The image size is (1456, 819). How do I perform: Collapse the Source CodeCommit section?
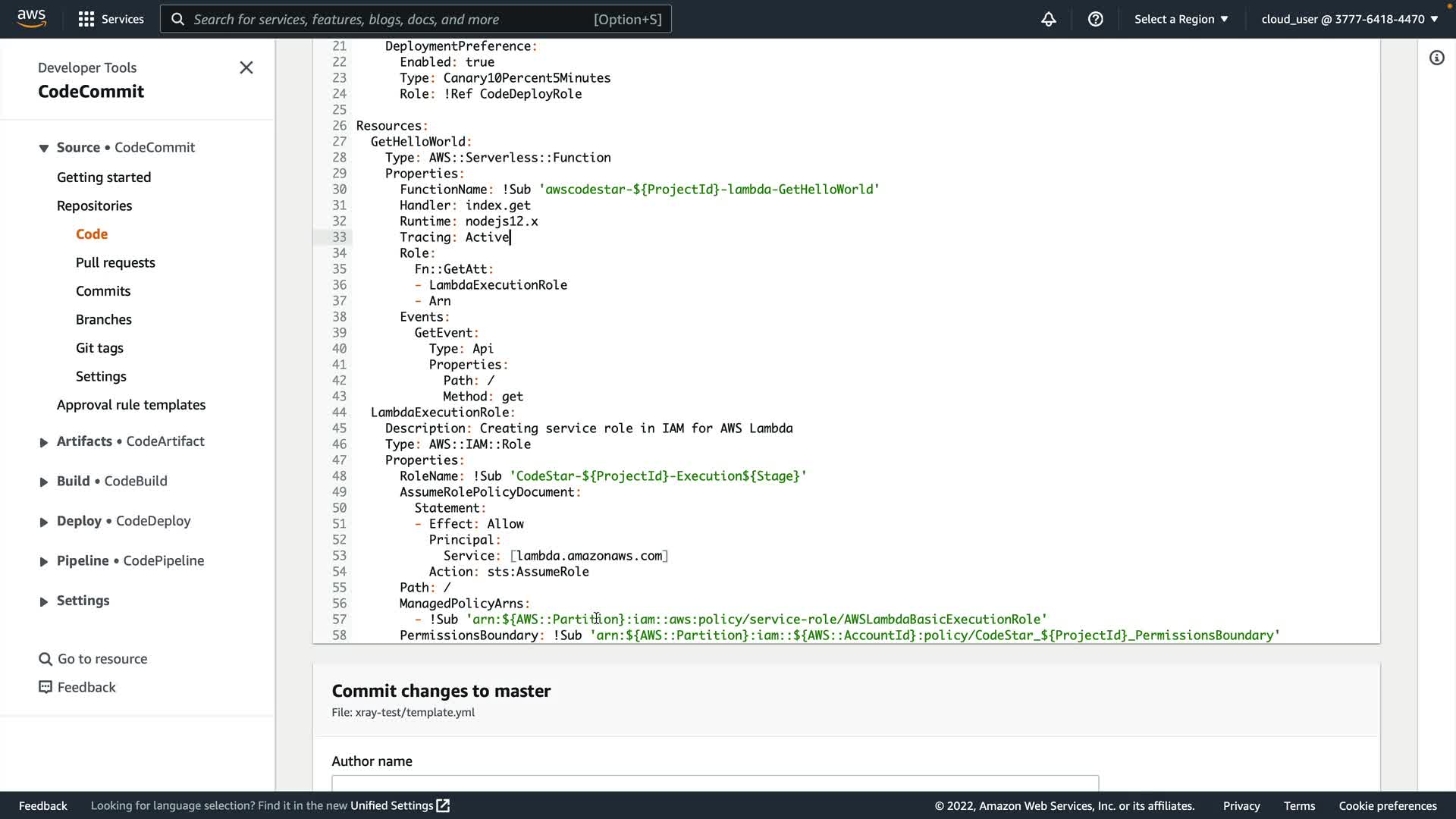[x=44, y=148]
